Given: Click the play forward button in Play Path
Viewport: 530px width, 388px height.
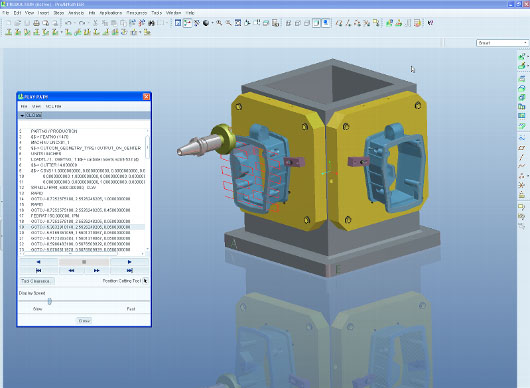Looking at the screenshot, I should pos(129,262).
